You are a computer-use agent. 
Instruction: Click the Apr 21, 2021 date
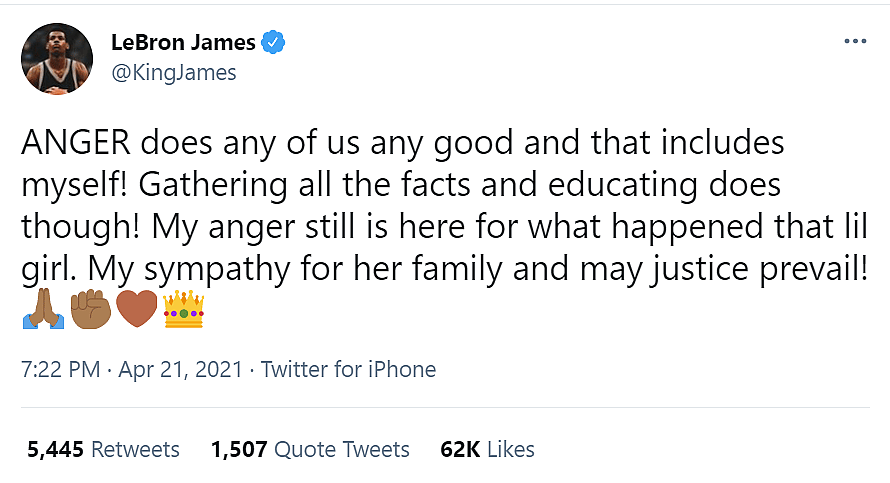pyautogui.click(x=180, y=369)
